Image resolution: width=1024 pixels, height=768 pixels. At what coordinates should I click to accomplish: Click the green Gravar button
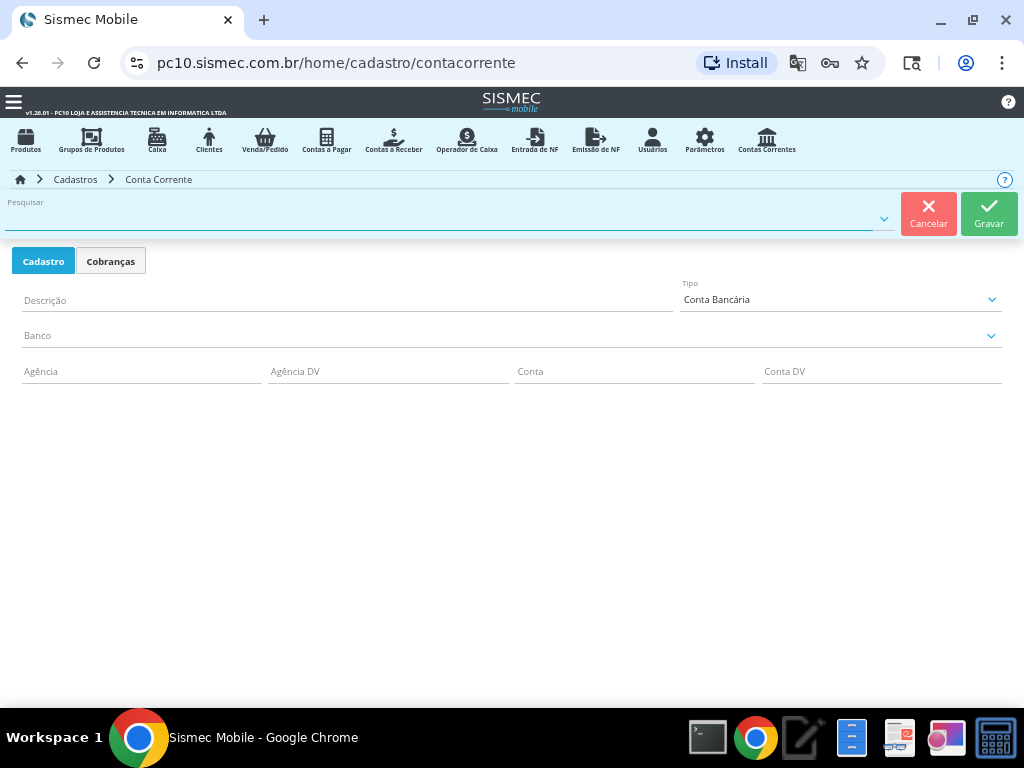989,214
